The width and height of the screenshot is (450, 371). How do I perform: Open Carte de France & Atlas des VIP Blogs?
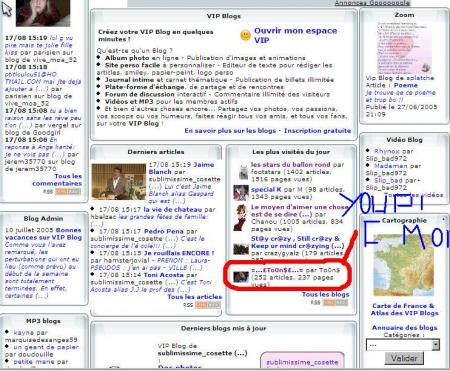click(x=405, y=309)
